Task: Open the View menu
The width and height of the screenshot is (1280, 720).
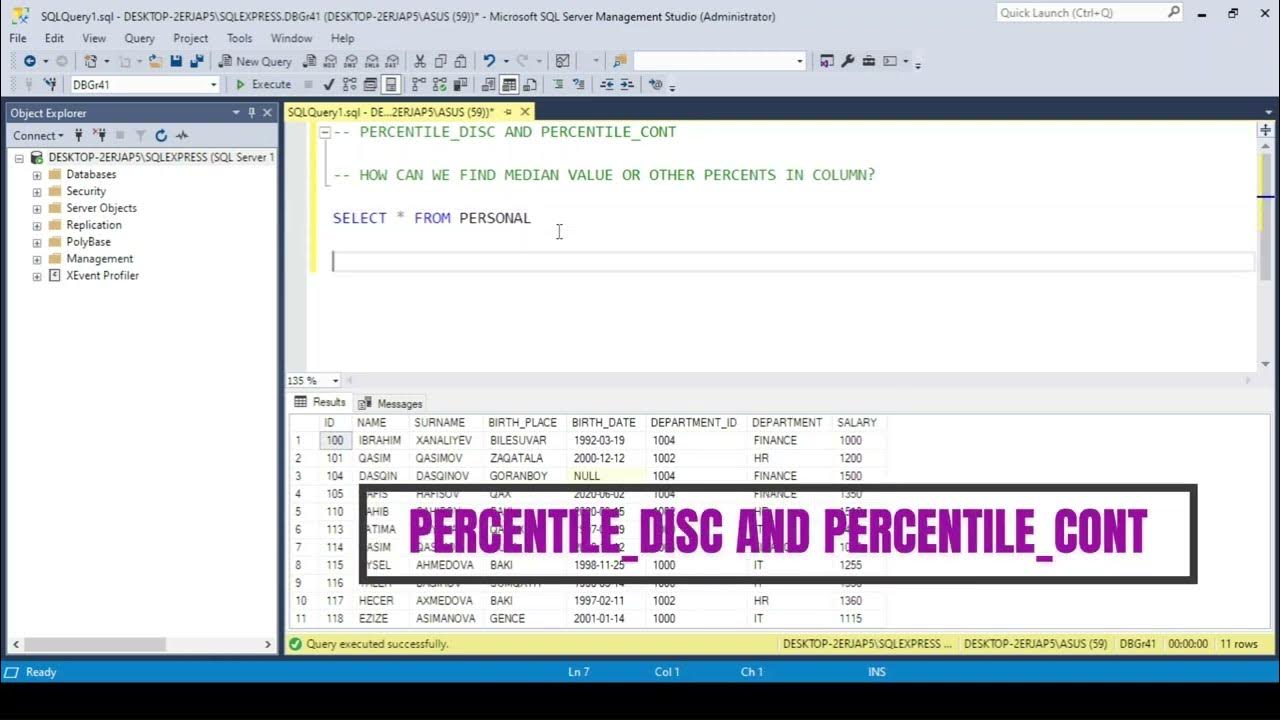Action: [94, 38]
